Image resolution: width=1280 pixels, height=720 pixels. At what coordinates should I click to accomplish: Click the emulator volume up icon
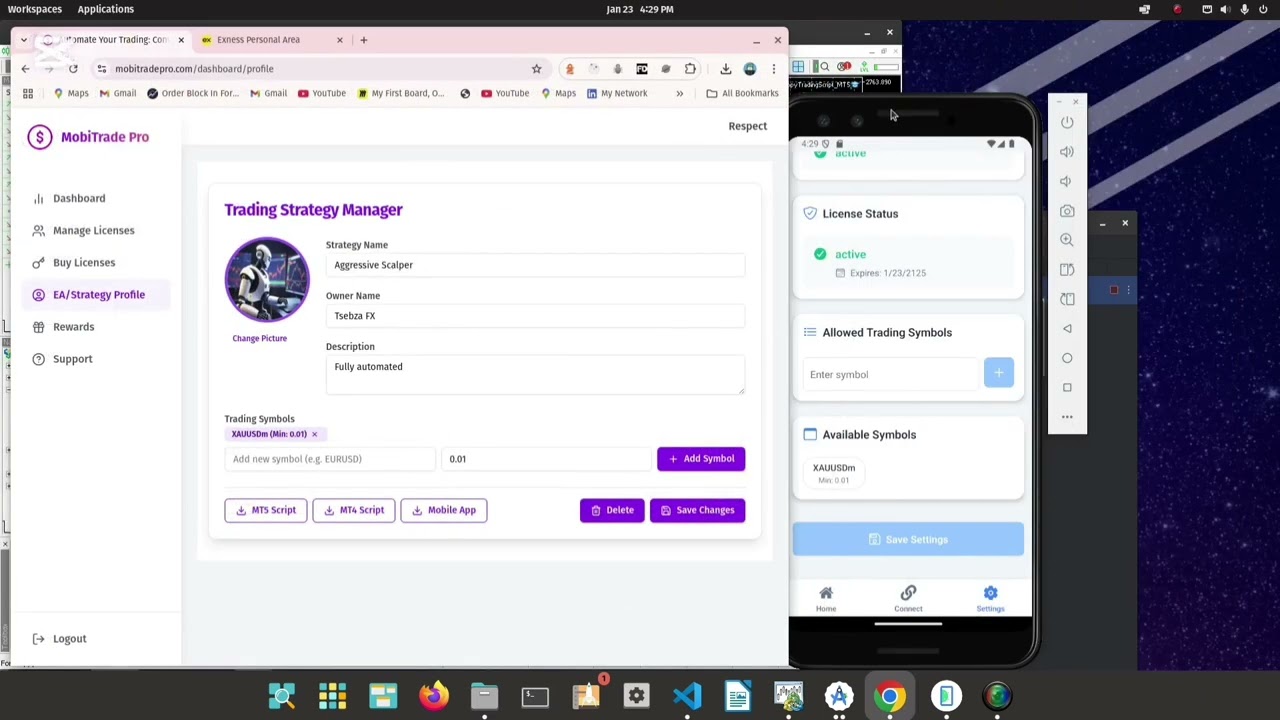1067,152
